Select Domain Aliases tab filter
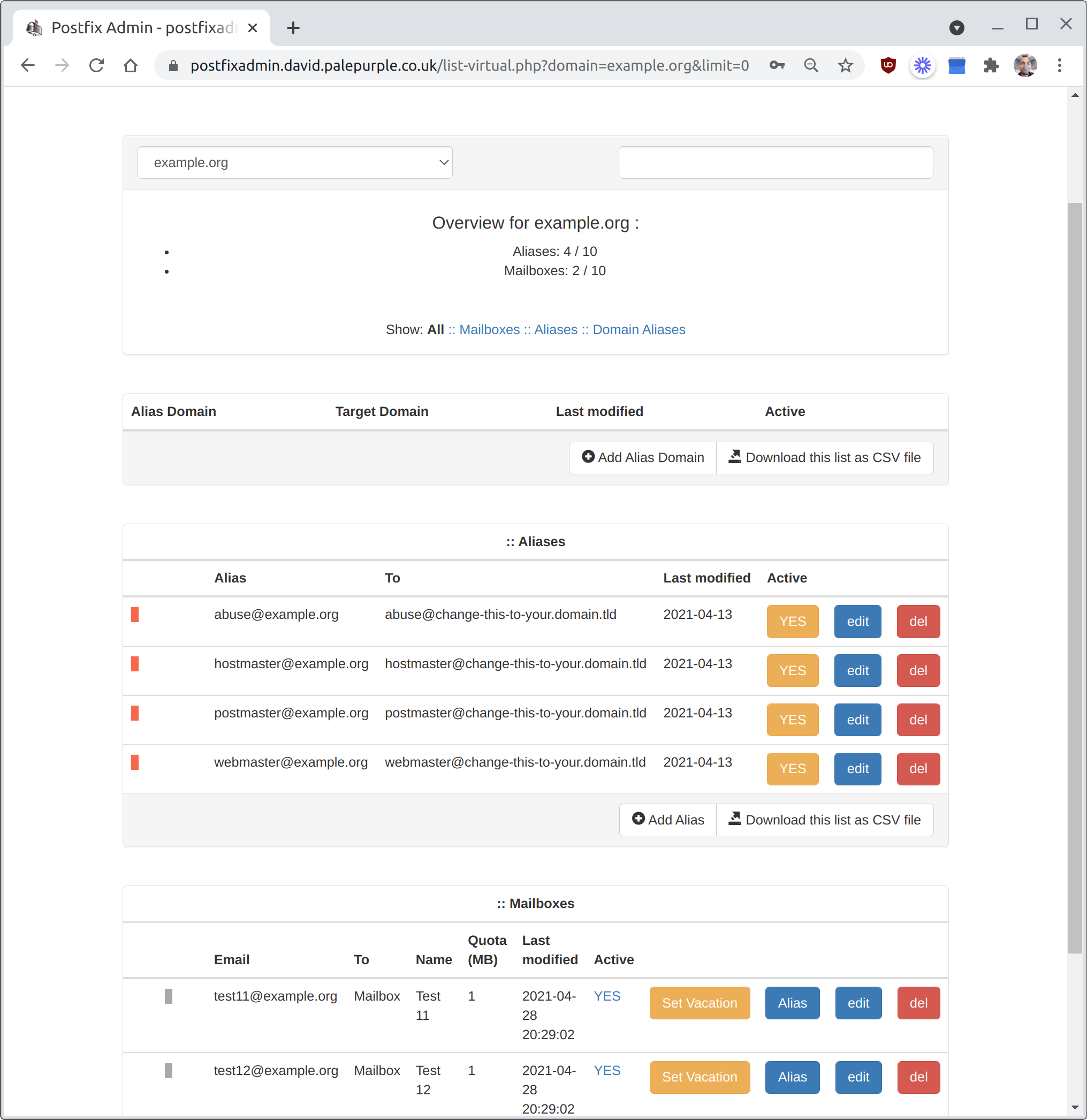The width and height of the screenshot is (1087, 1120). (x=639, y=329)
